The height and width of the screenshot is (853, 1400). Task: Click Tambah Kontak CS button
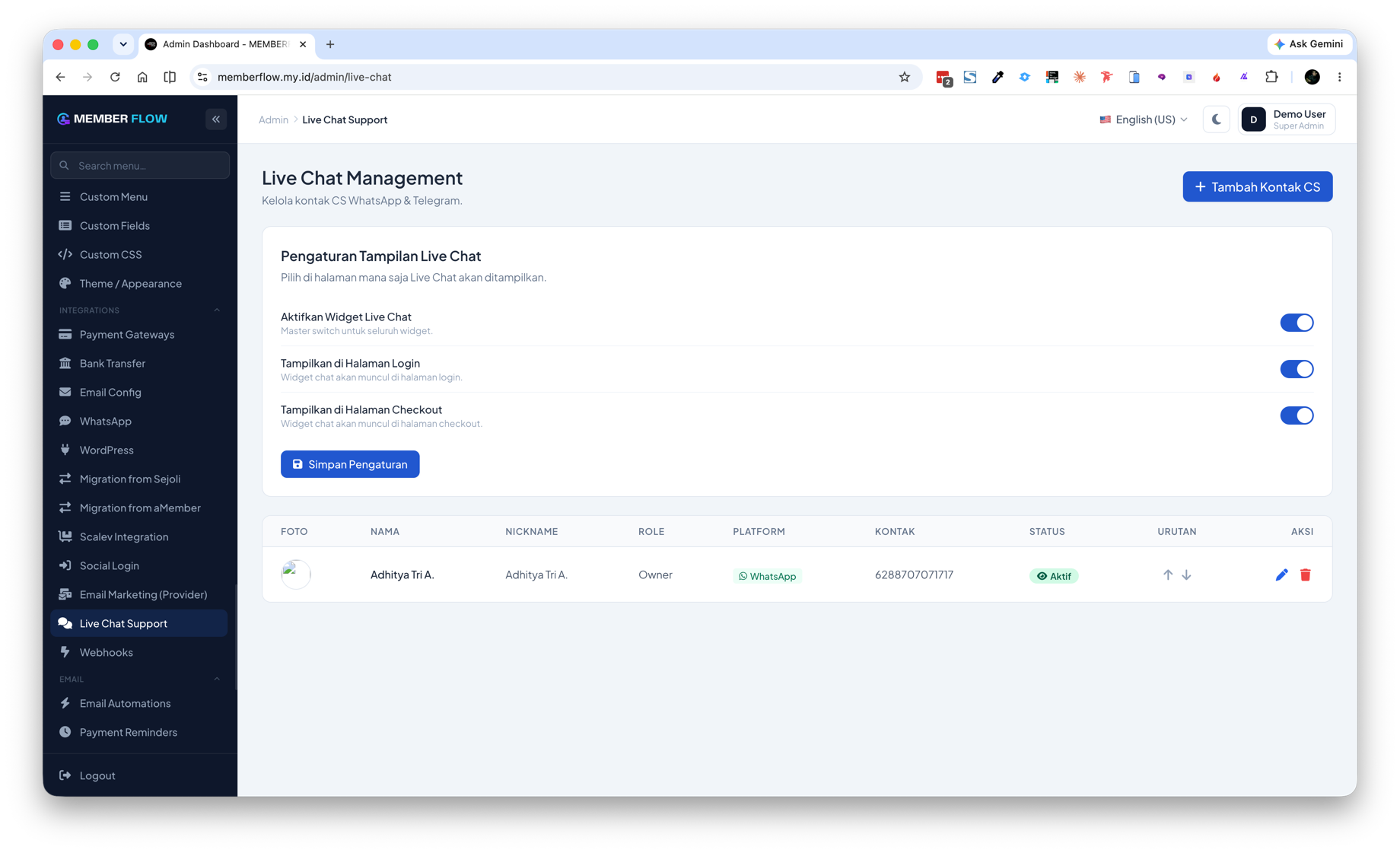coord(1257,186)
